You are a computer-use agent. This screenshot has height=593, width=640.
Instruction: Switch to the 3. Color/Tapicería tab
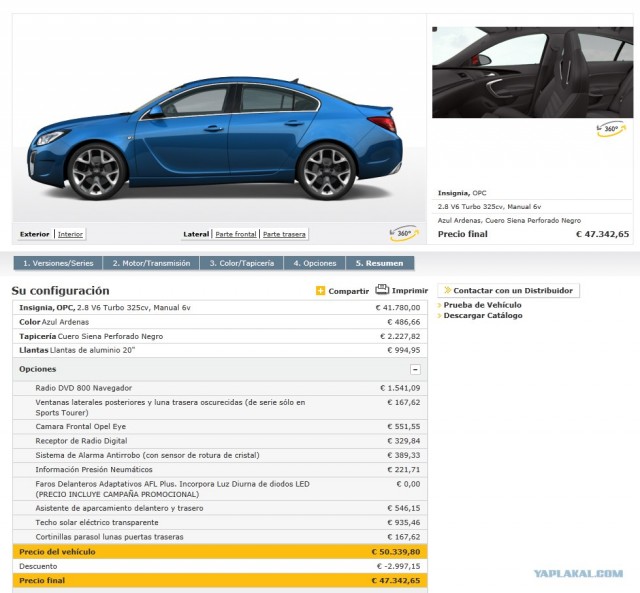coord(242,263)
